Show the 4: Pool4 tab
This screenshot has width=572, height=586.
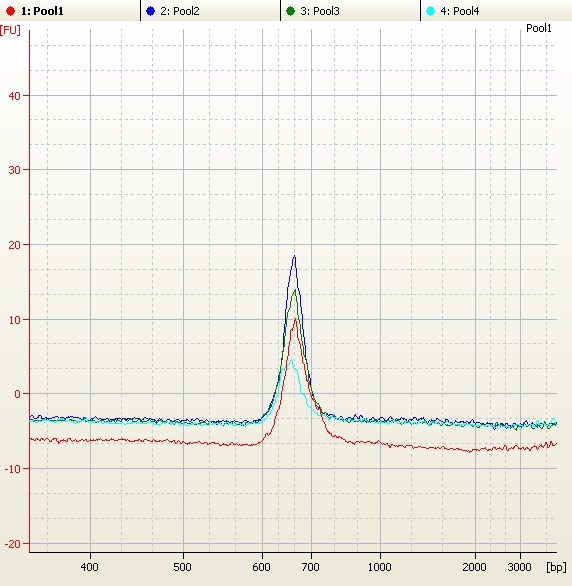pyautogui.click(x=497, y=10)
